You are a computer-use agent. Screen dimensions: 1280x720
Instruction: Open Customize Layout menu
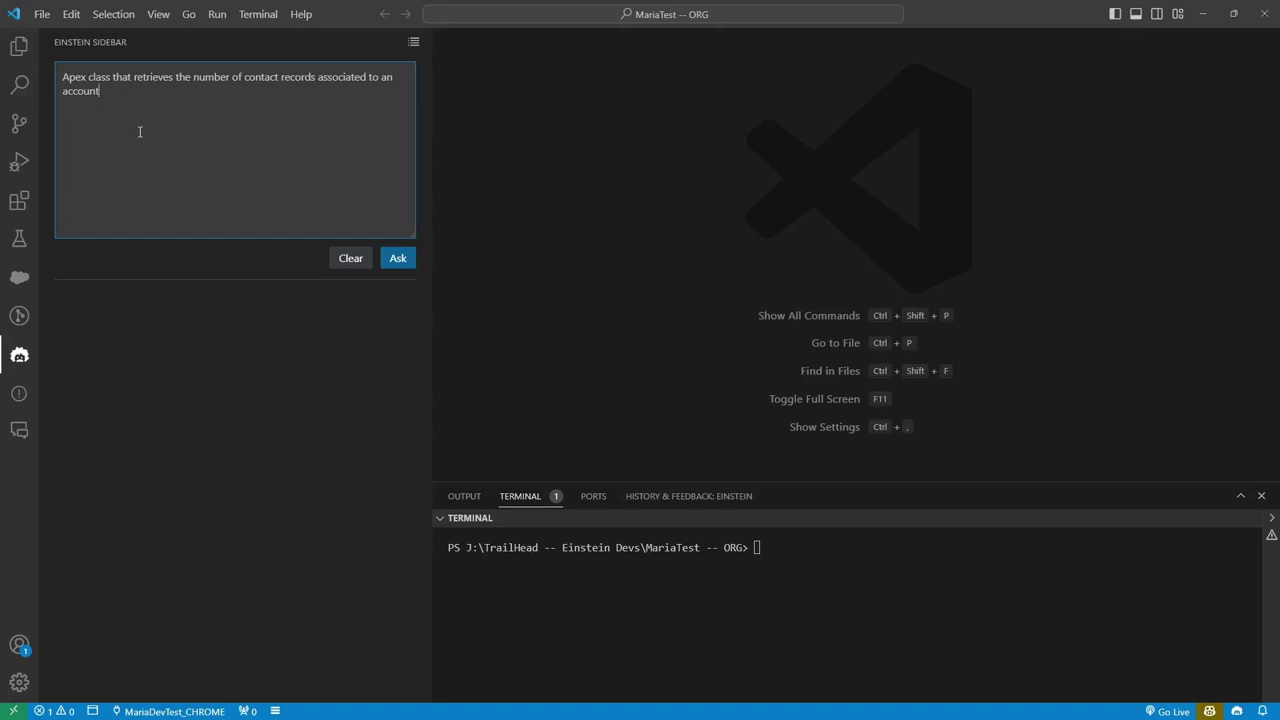point(1178,14)
